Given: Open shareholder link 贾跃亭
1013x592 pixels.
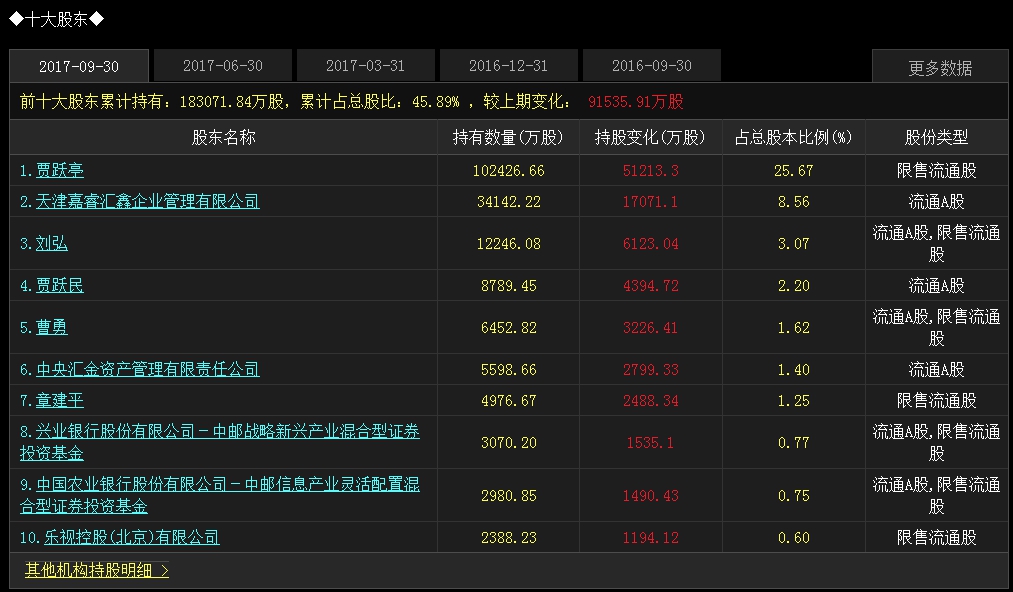Looking at the screenshot, I should (x=60, y=171).
